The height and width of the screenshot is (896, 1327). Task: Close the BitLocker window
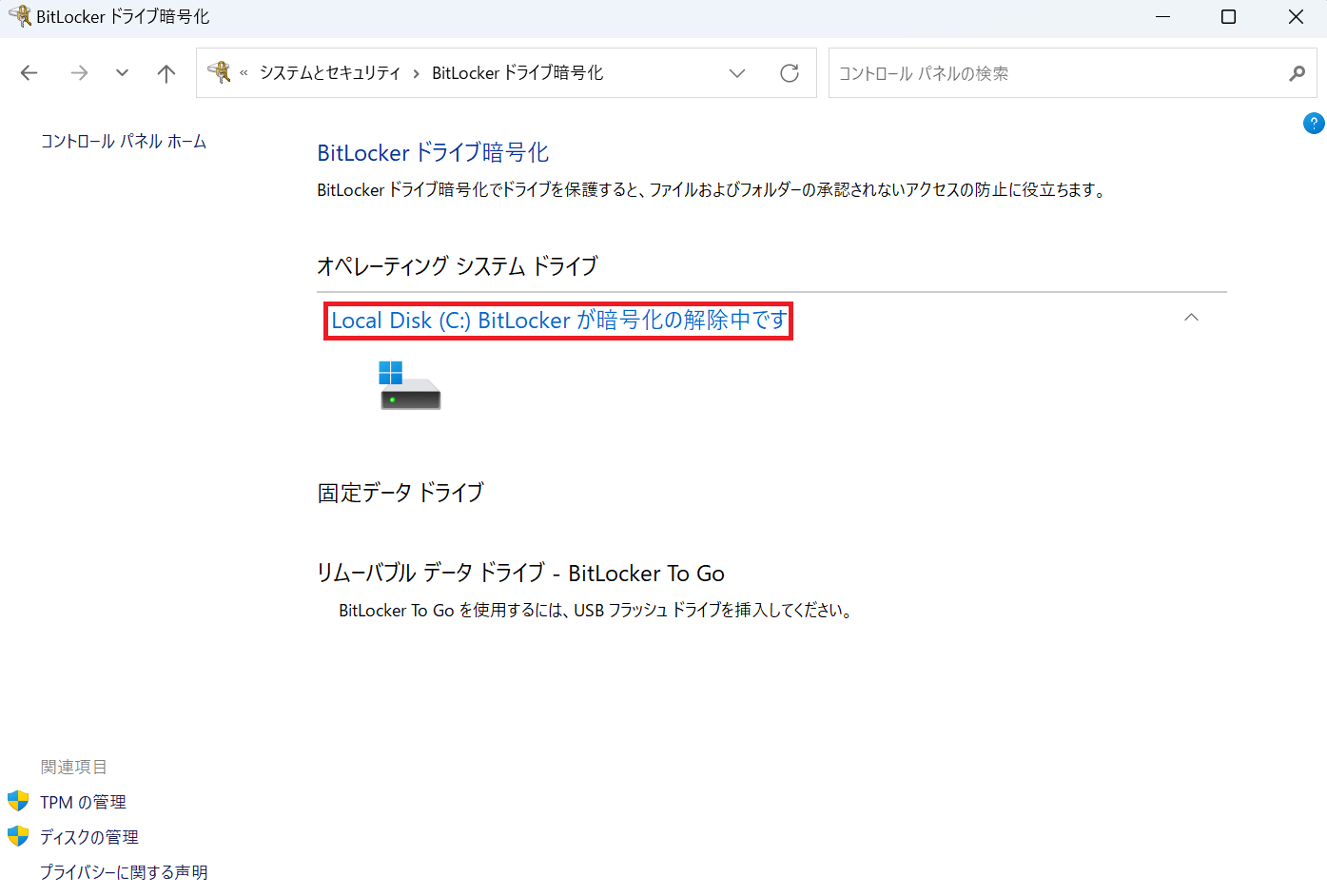pyautogui.click(x=1296, y=17)
